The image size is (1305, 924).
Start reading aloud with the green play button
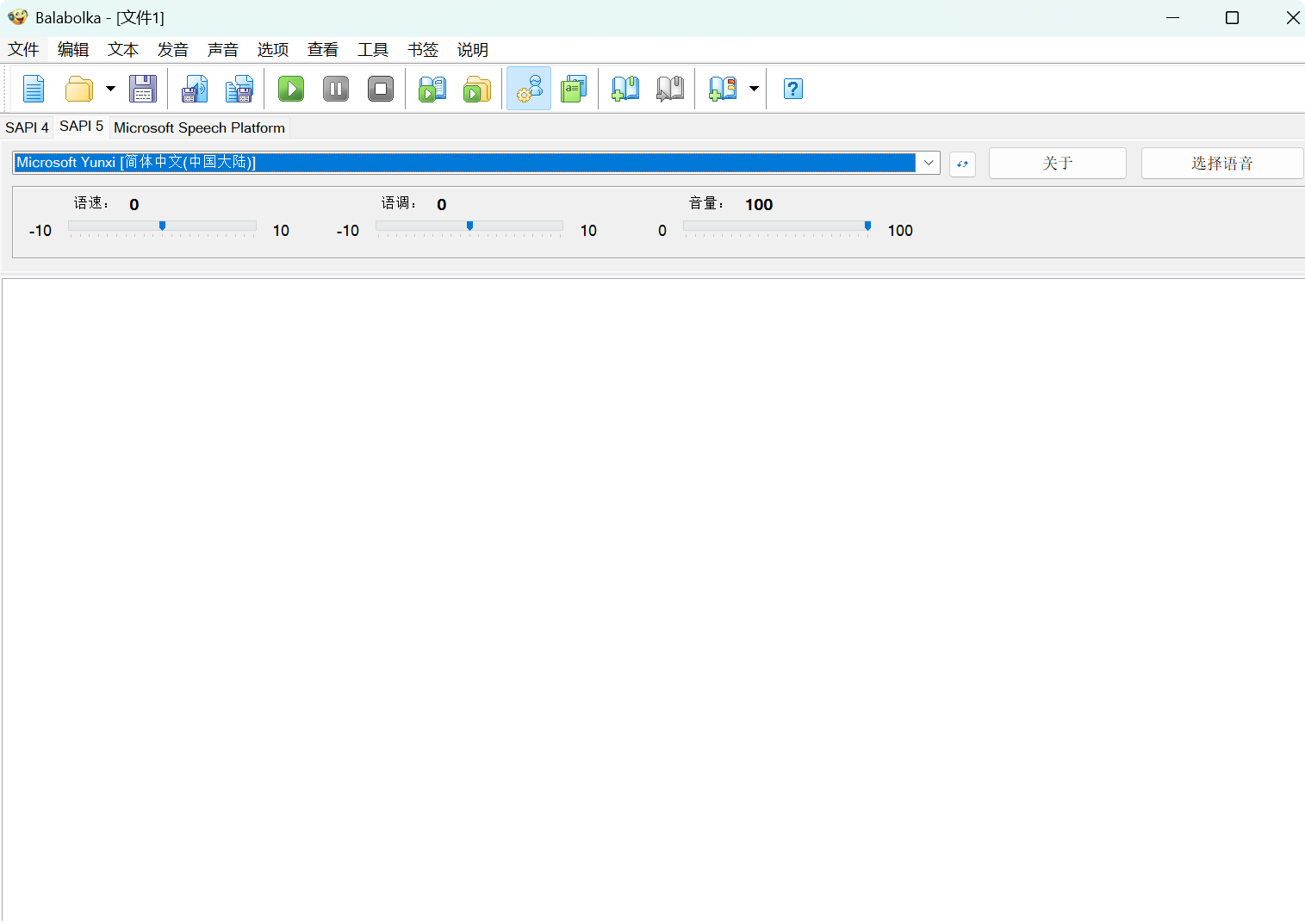pyautogui.click(x=291, y=89)
